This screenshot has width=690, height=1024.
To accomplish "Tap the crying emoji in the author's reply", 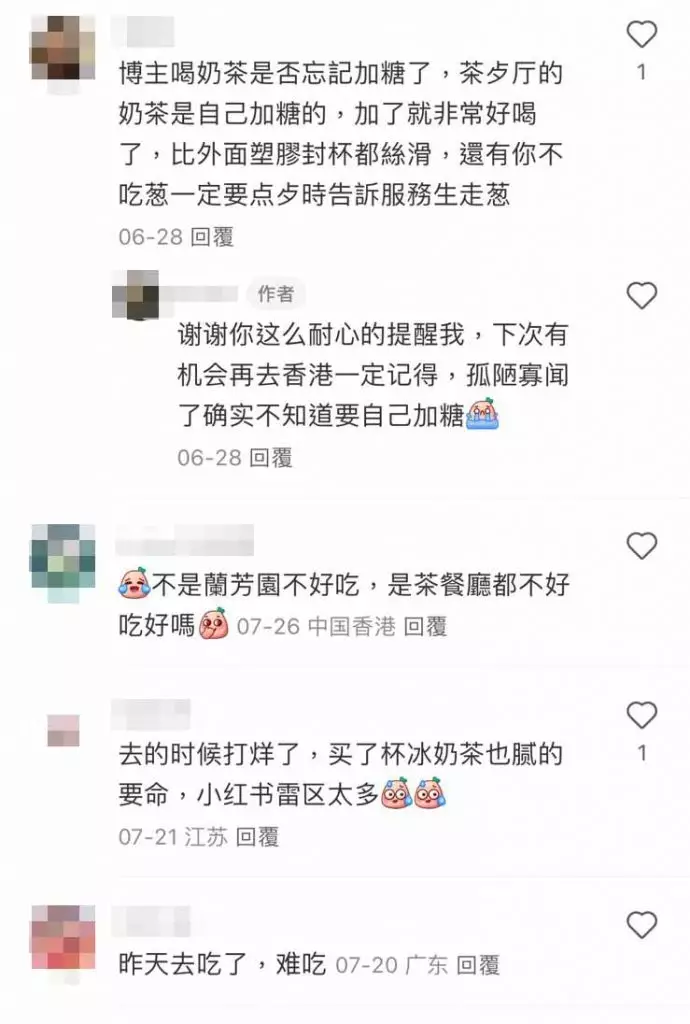I will [x=482, y=414].
